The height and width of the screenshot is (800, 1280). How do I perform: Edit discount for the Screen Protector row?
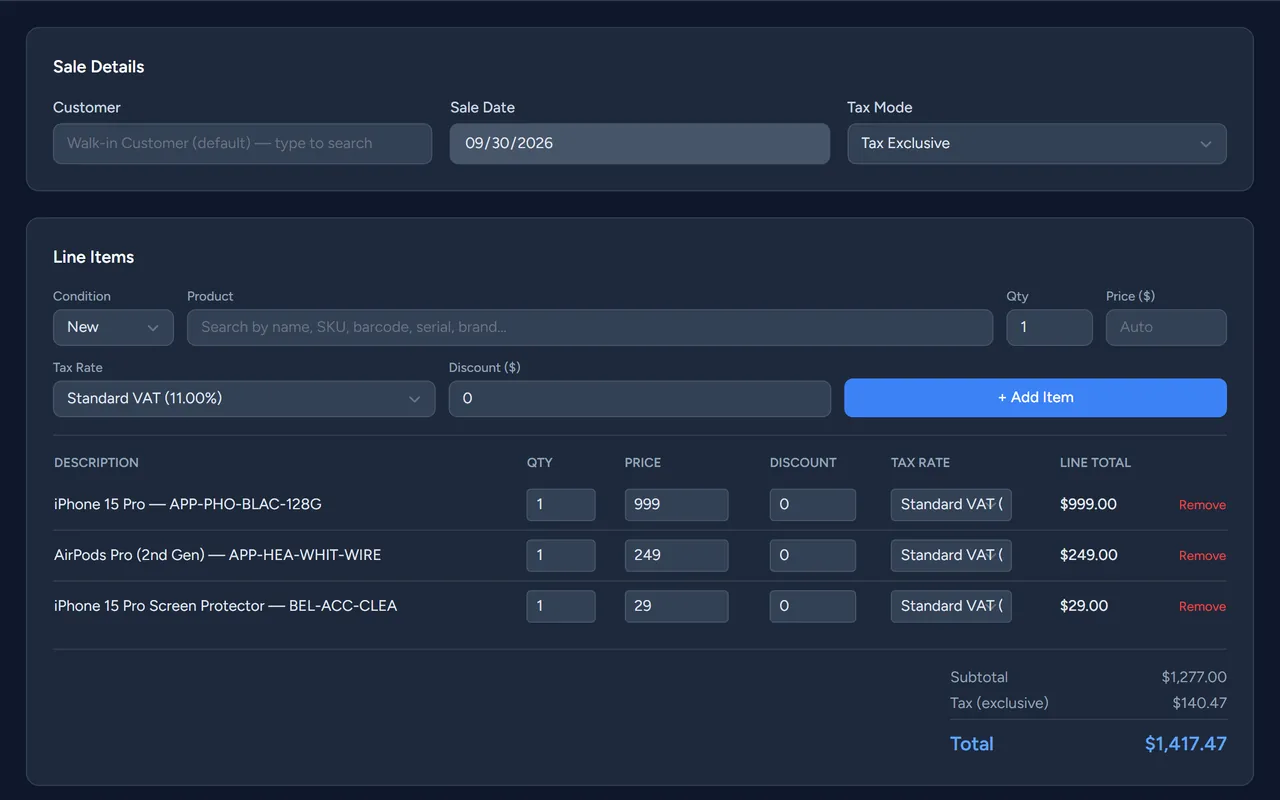[x=813, y=606]
